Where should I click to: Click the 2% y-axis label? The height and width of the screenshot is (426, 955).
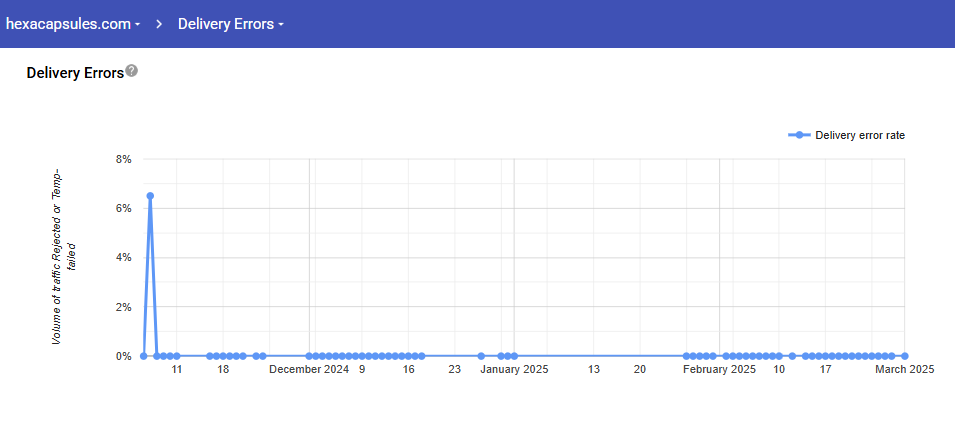tap(124, 307)
